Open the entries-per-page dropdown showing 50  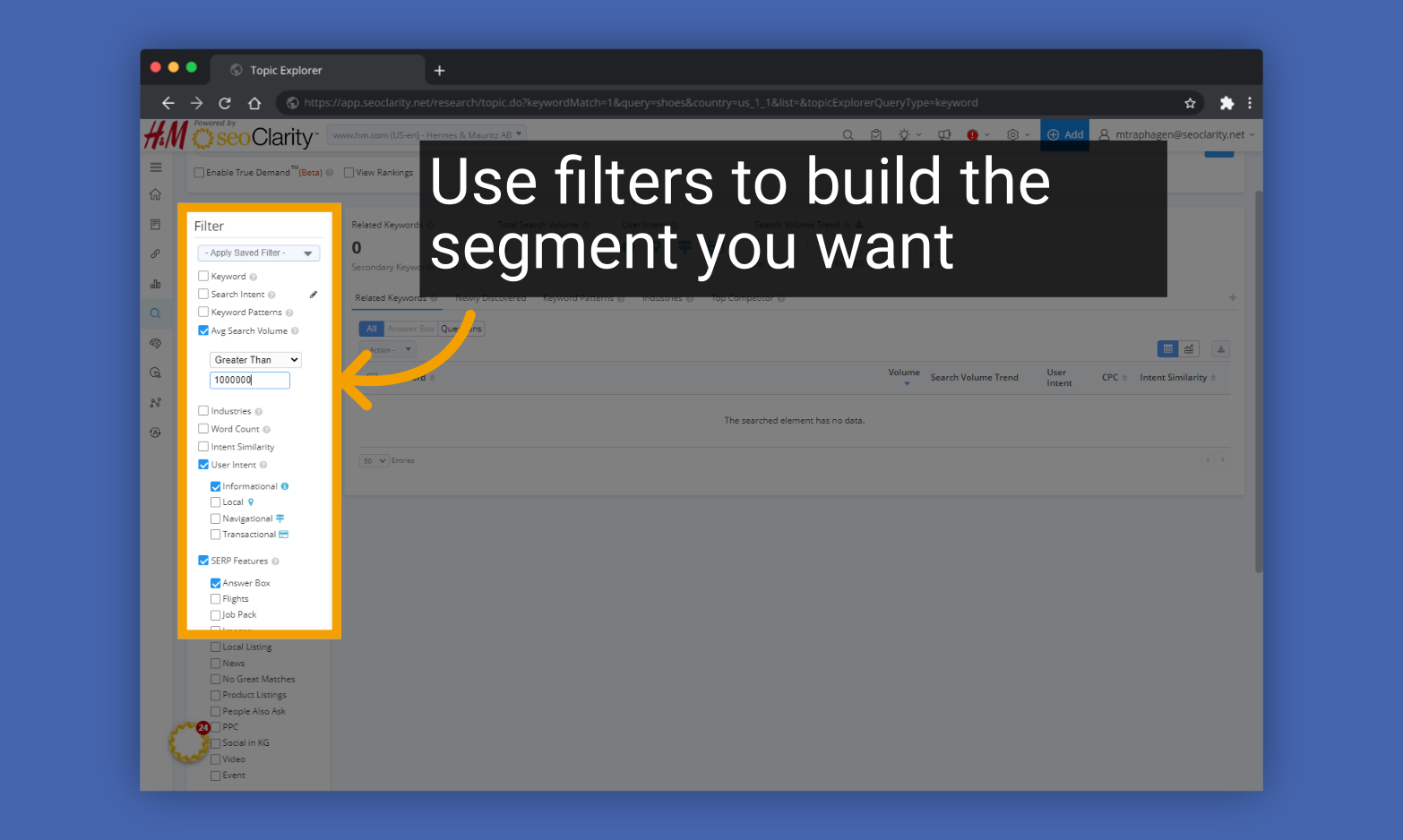(x=374, y=460)
